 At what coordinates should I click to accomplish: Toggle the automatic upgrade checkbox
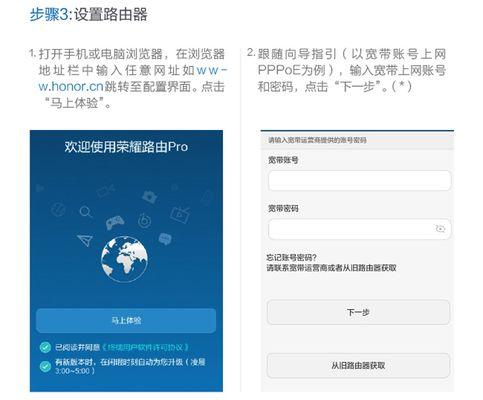click(45, 366)
